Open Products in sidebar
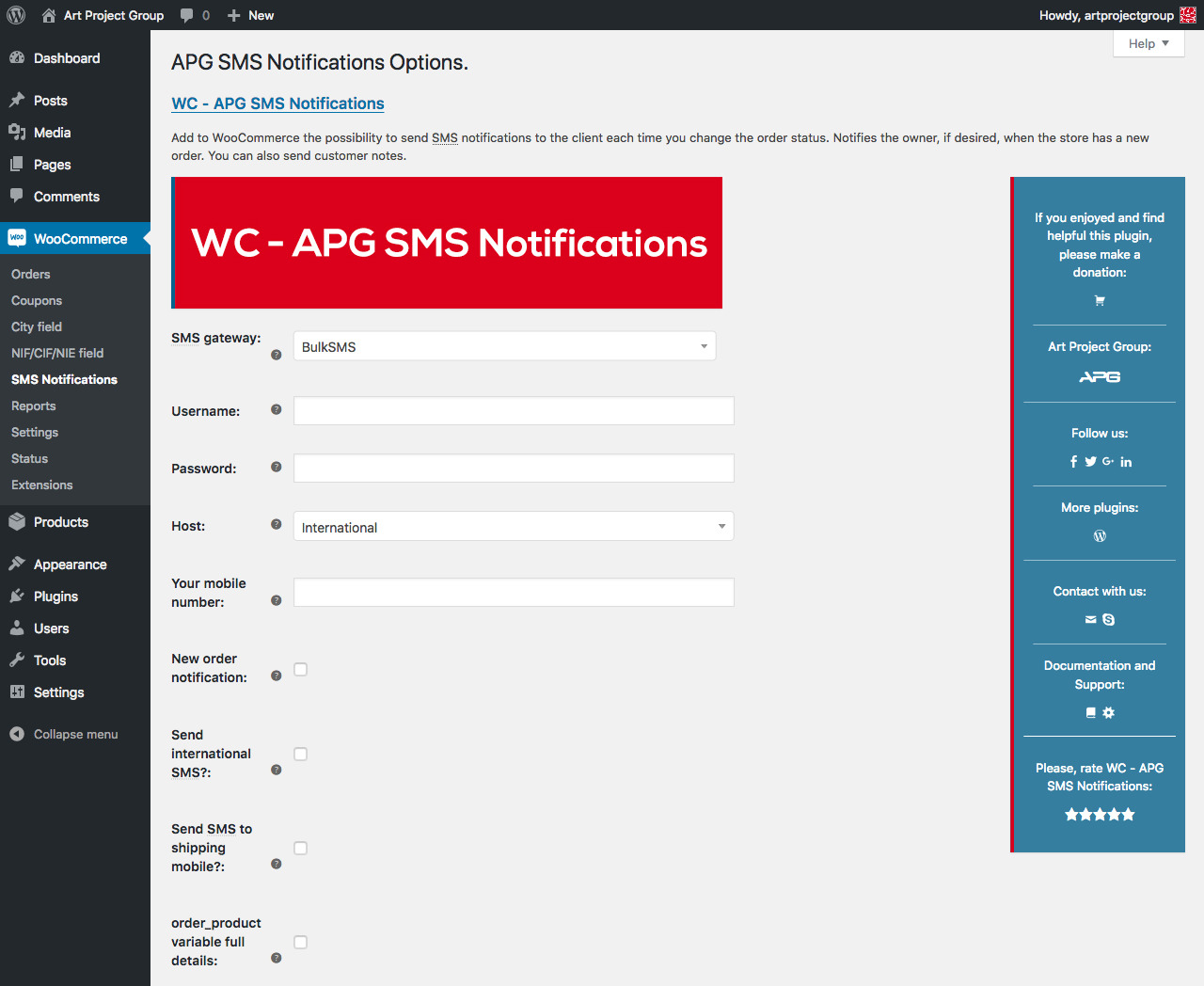This screenshot has width=1204, height=986. tap(75, 522)
